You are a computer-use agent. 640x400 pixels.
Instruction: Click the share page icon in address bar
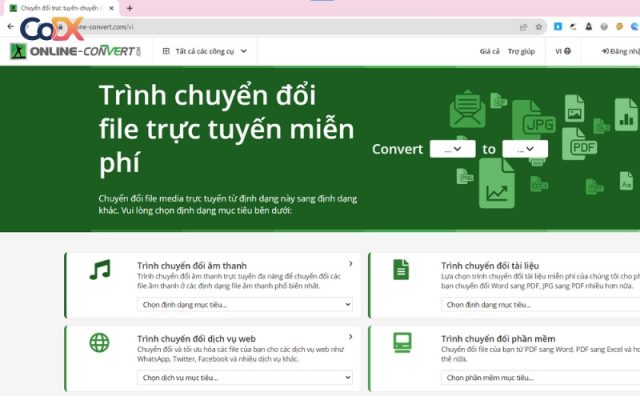click(x=523, y=27)
